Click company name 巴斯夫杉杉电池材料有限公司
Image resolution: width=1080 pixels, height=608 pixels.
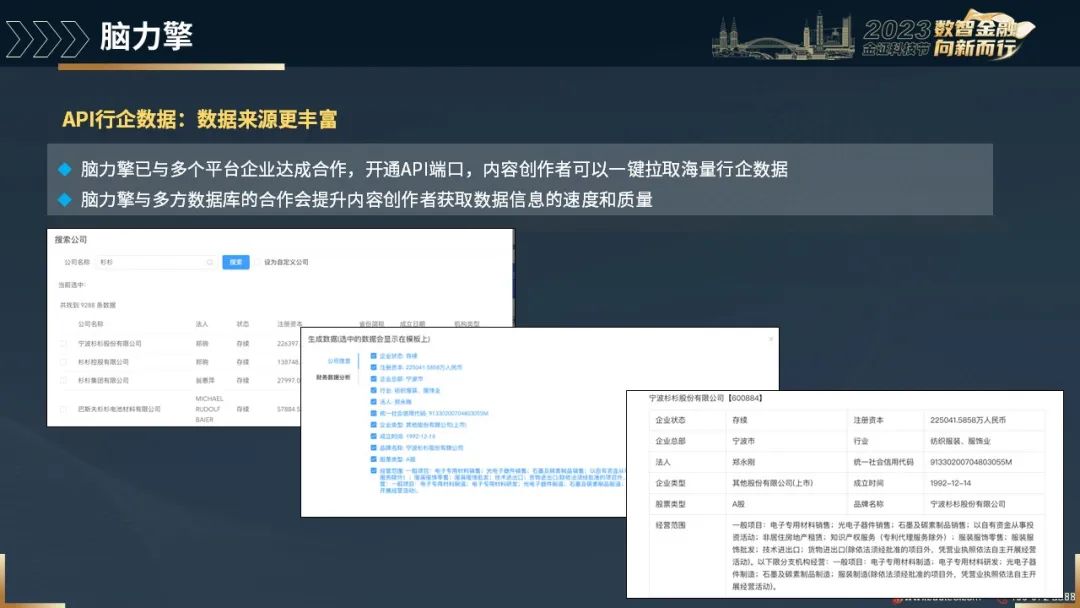pos(119,409)
